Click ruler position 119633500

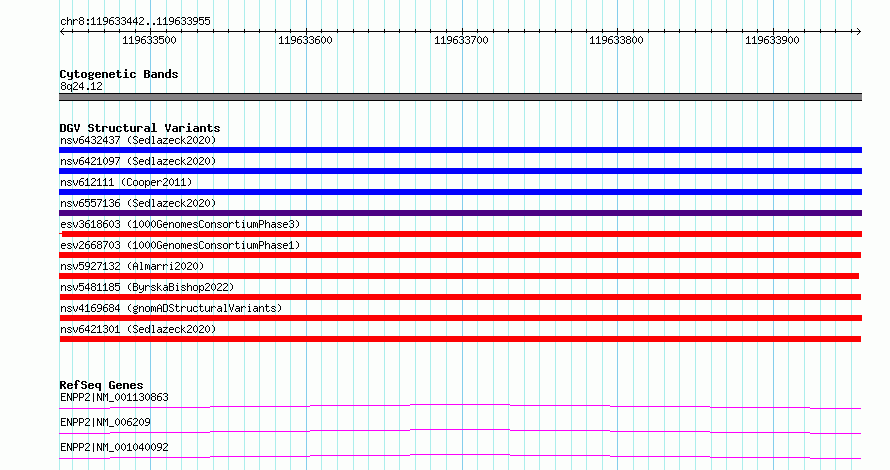149,40
